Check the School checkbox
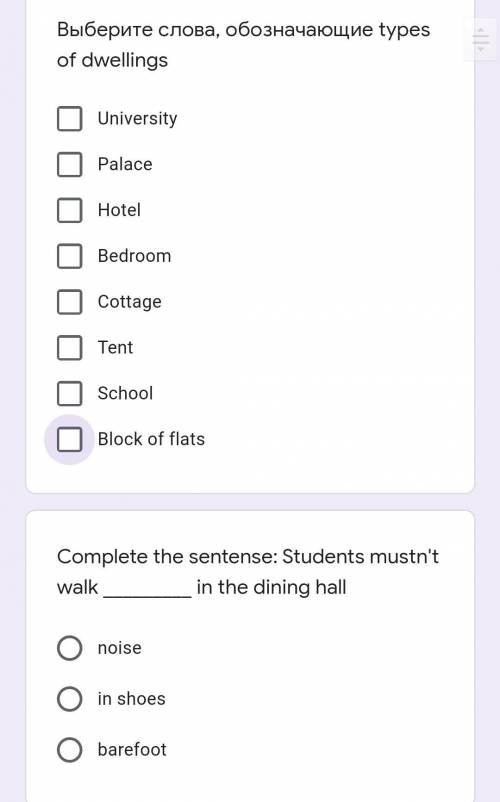Screen dimensions: 500x802 click(70, 393)
